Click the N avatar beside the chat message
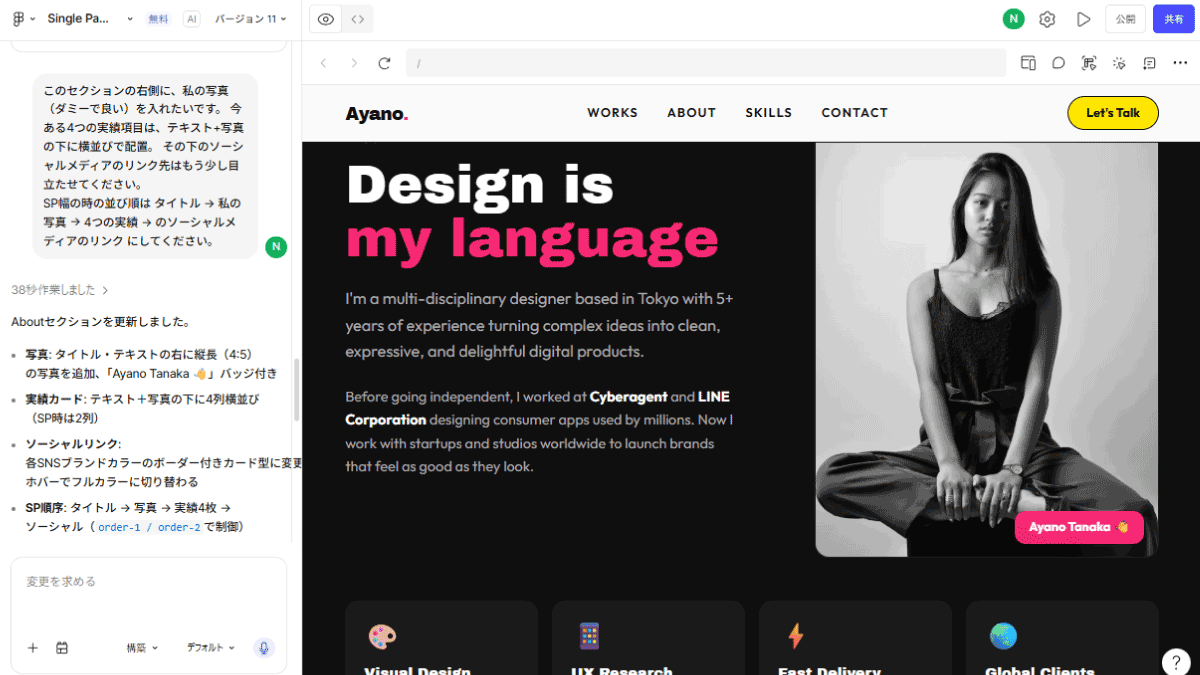Screen dimensions: 1200x675 [276, 247]
